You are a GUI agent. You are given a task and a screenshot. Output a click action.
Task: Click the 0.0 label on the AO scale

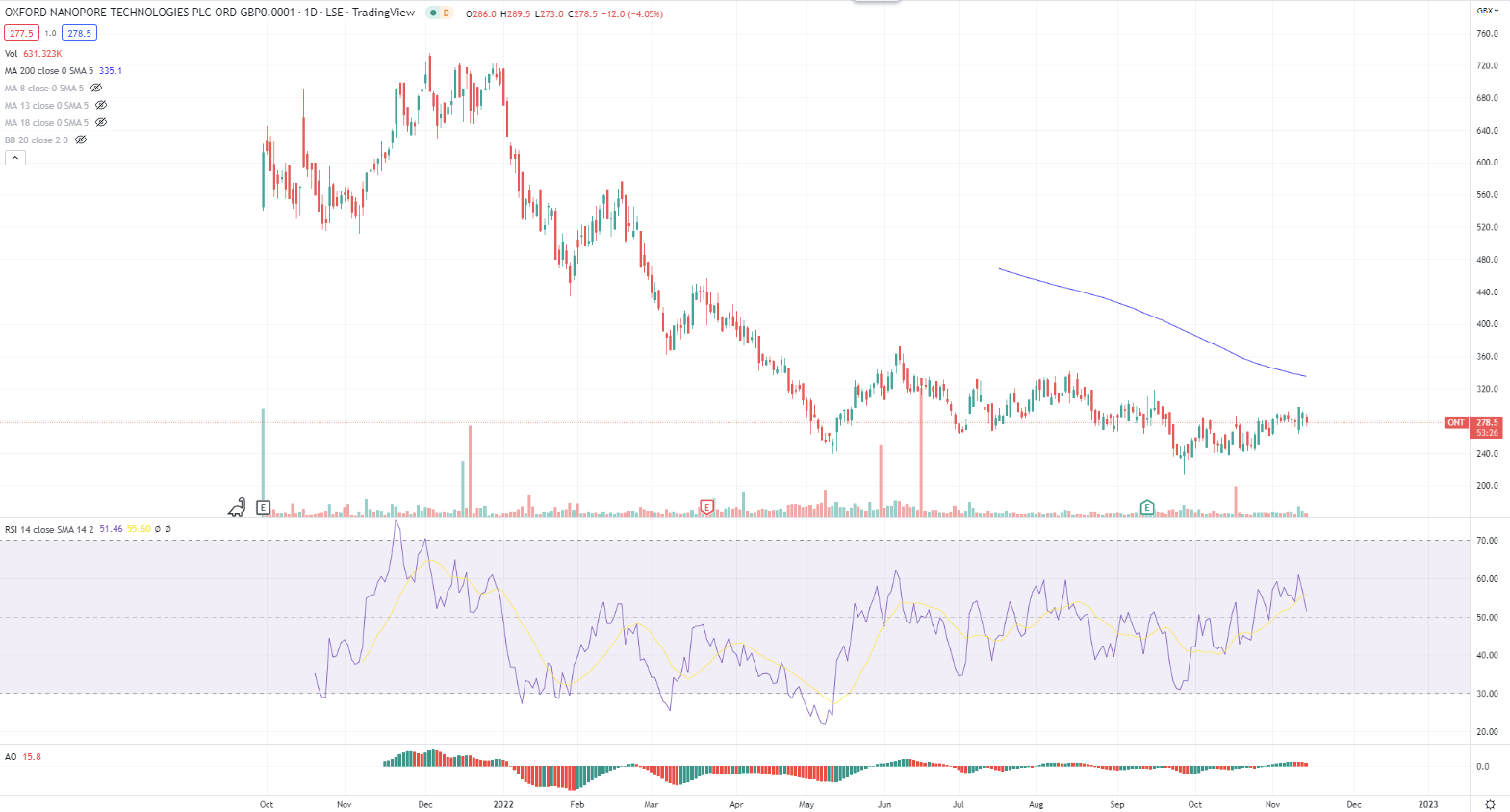point(1483,767)
